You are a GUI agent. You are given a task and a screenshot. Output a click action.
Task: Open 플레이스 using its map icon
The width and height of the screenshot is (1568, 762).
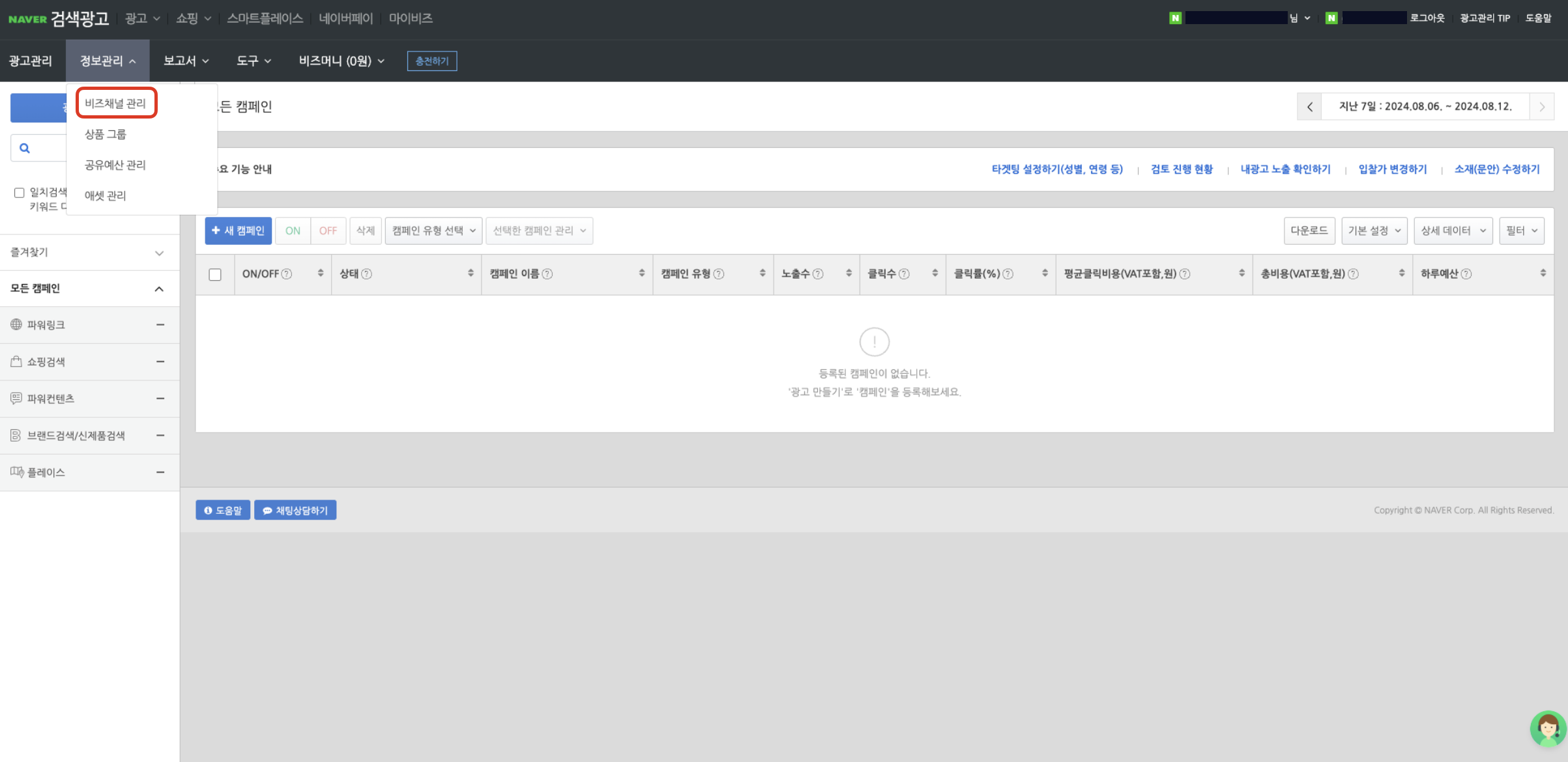coord(16,472)
